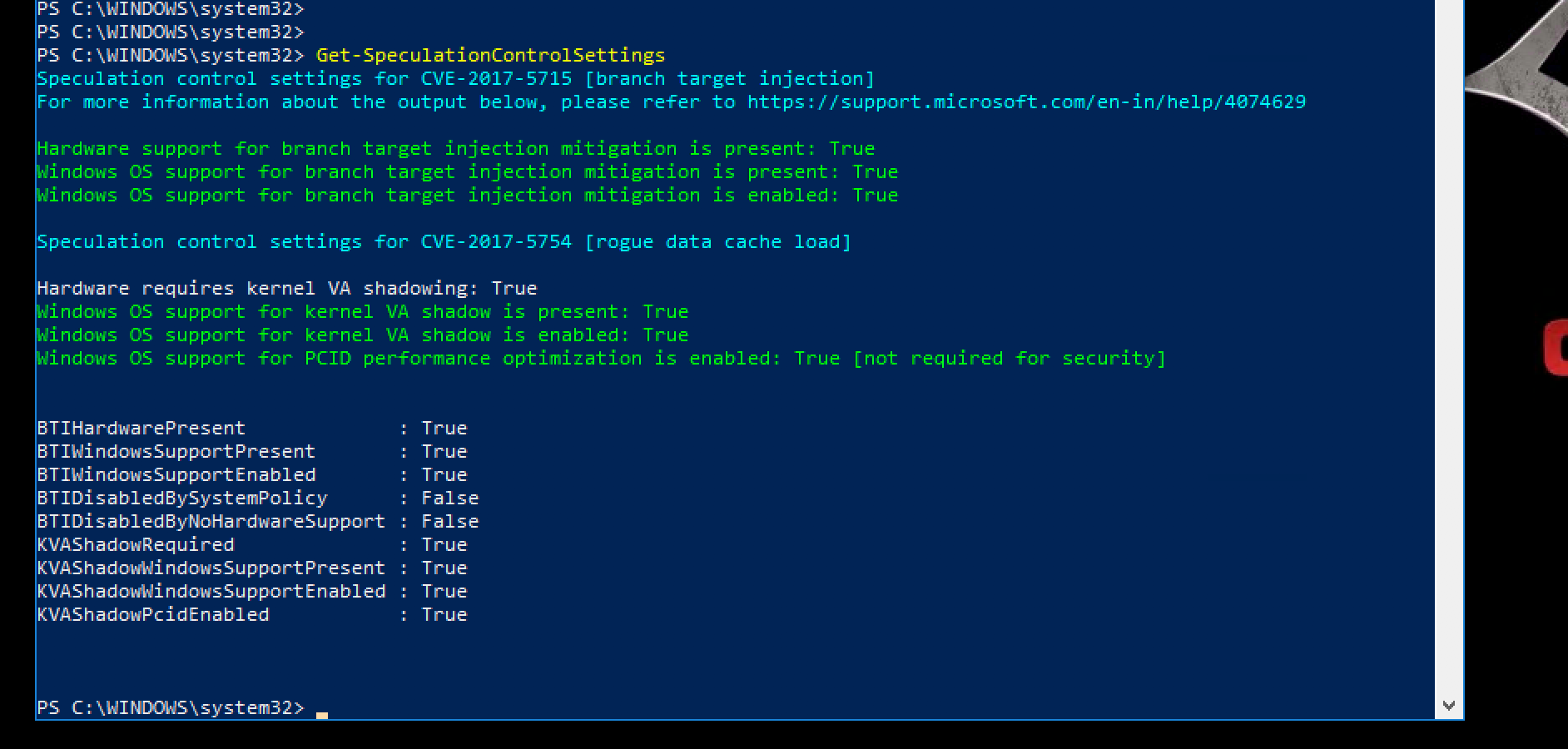1568x749 pixels.
Task: Click the 'kernel VA shadow is enabled' line
Action: (x=362, y=335)
